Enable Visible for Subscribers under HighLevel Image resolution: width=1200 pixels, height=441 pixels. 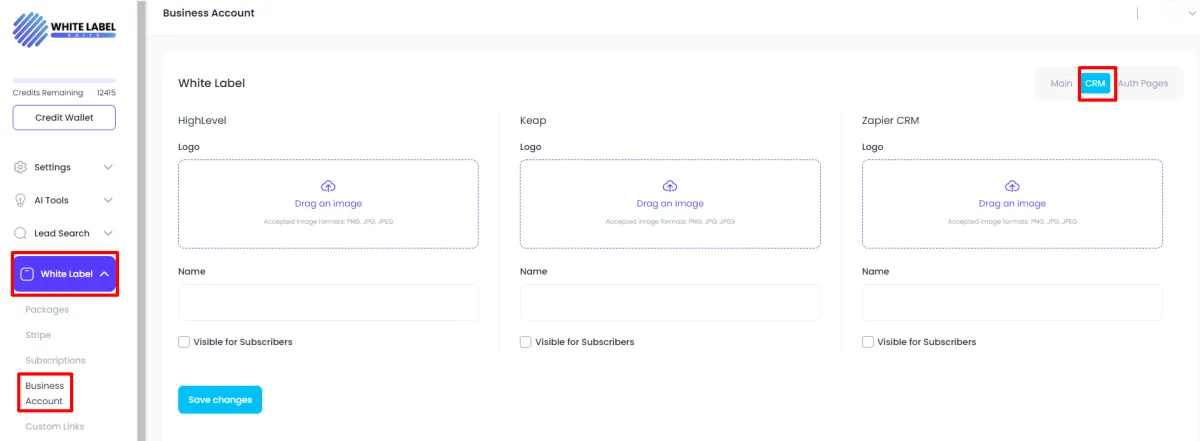tap(184, 342)
